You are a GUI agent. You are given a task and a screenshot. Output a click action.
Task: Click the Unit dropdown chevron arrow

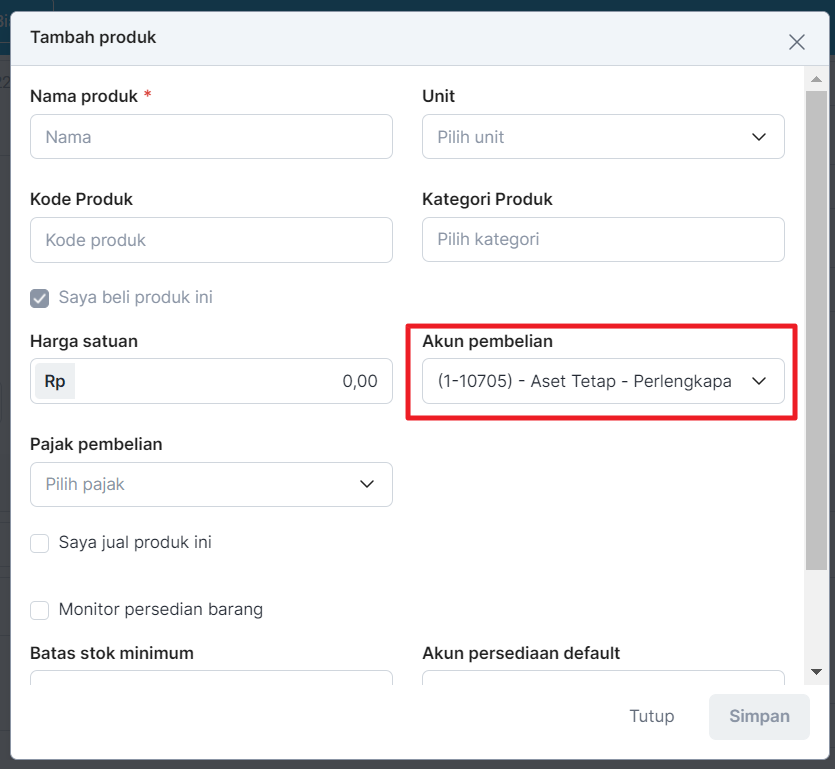point(758,137)
